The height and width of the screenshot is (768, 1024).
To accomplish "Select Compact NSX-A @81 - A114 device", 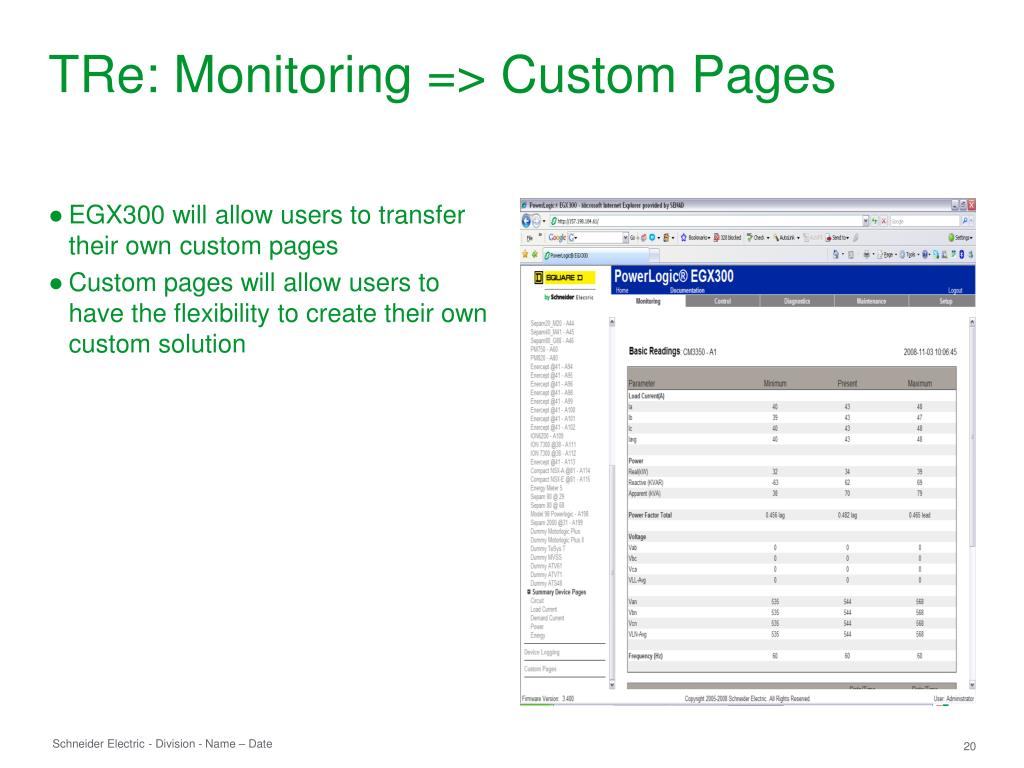I will pyautogui.click(x=560, y=470).
